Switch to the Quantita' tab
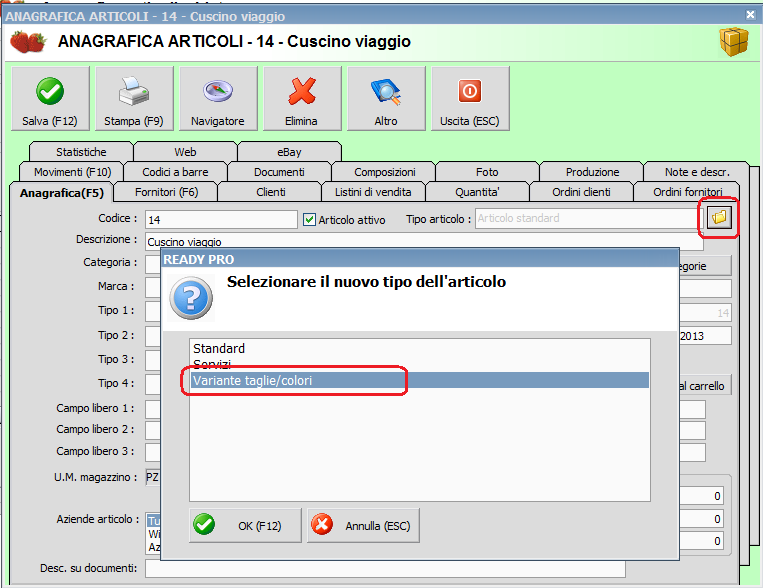The height and width of the screenshot is (588, 763). pos(477,192)
